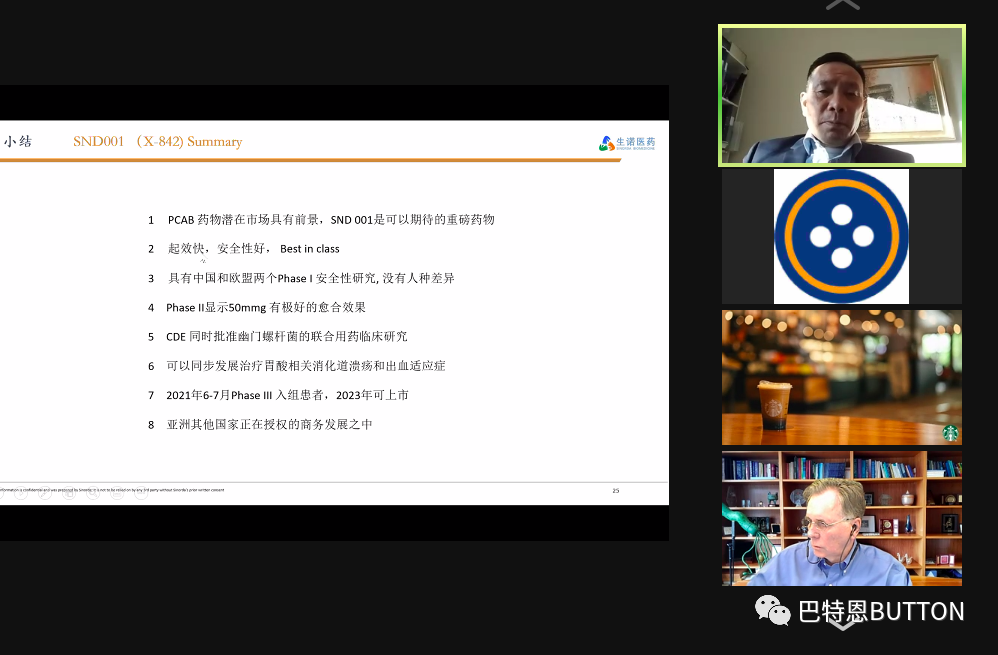Click the Phase II 50mmg bullet line
The width and height of the screenshot is (998, 655).
click(266, 307)
